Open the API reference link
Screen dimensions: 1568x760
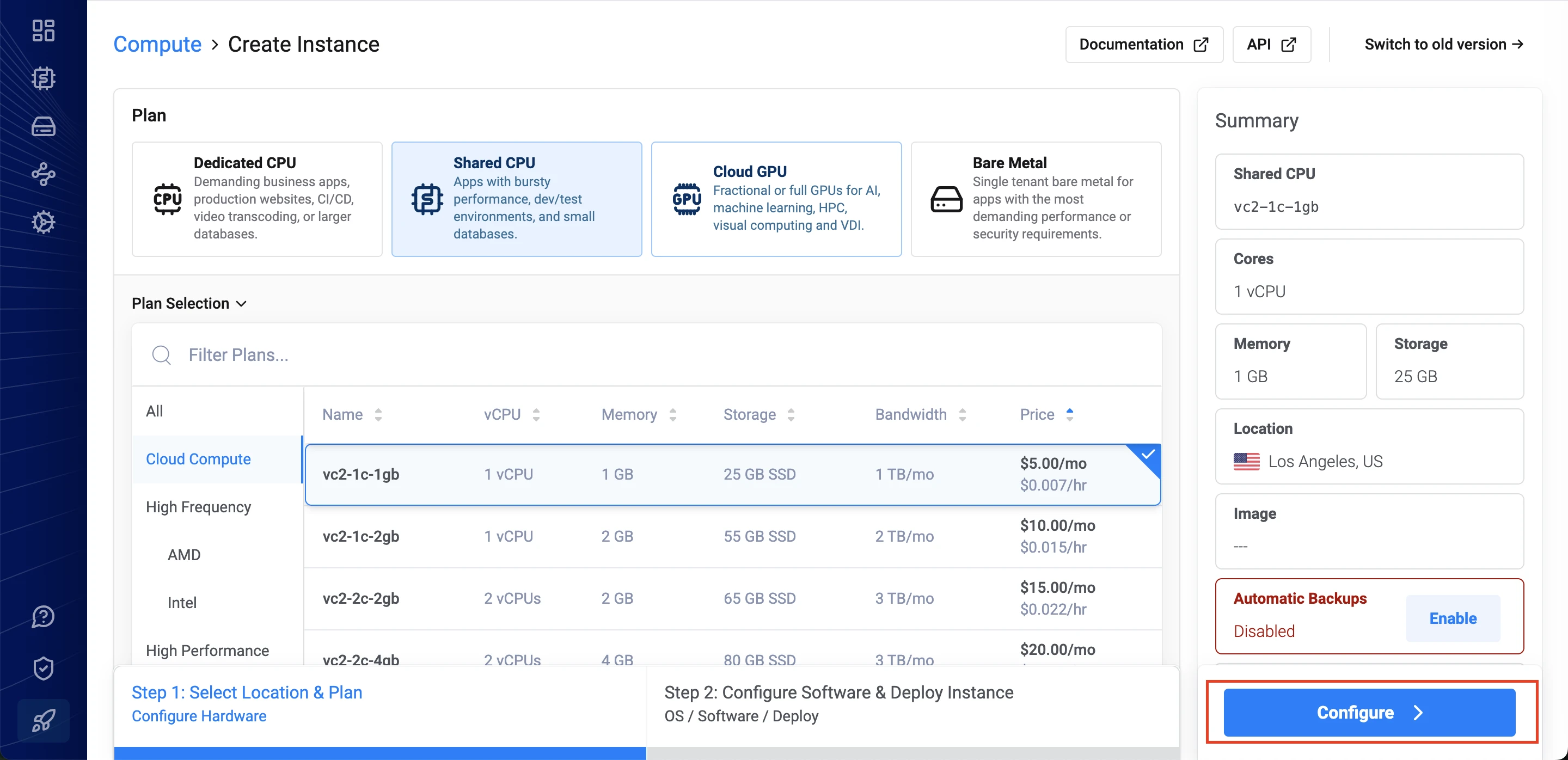click(1271, 45)
